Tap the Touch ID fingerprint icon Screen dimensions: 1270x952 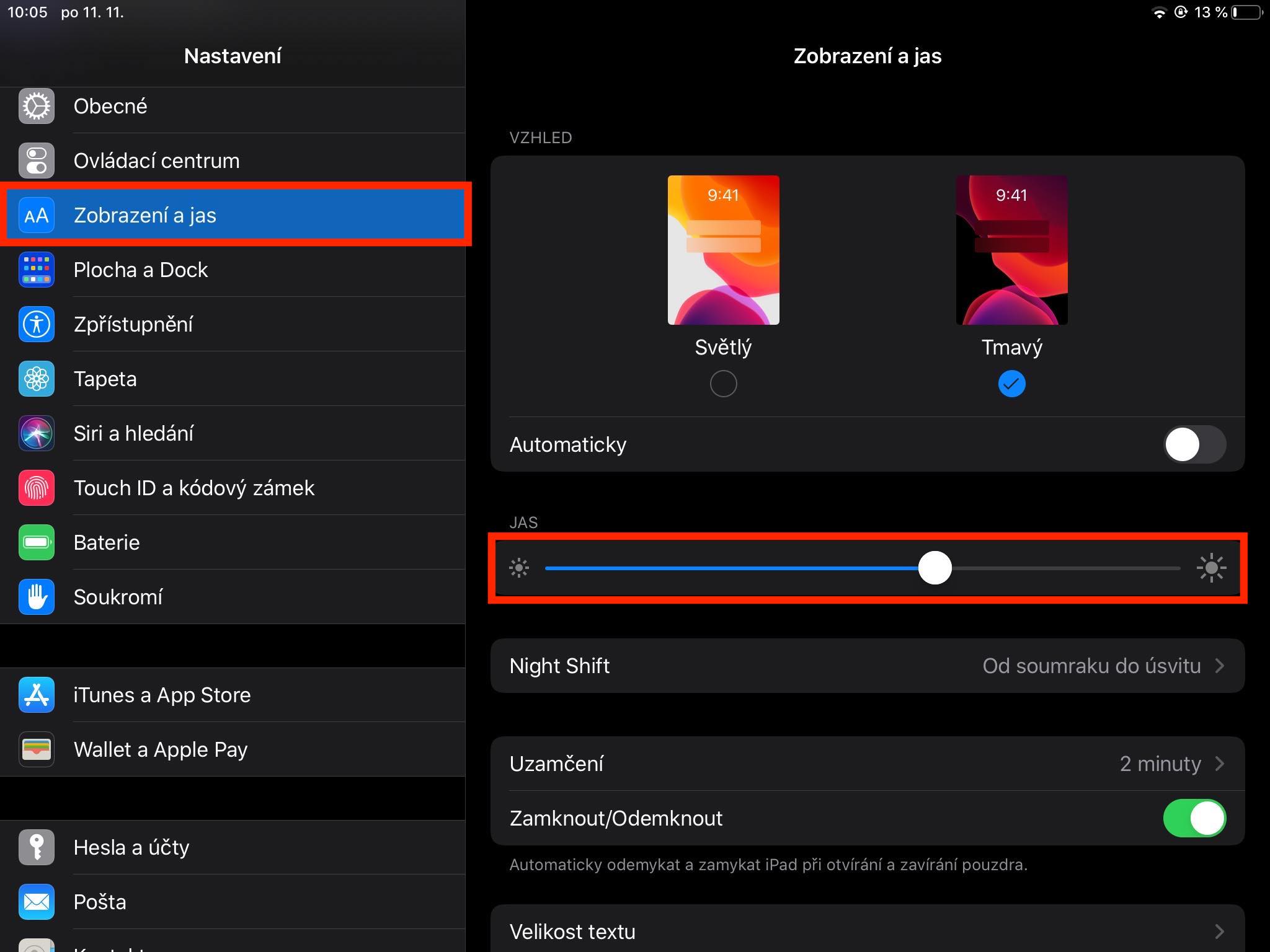point(37,488)
